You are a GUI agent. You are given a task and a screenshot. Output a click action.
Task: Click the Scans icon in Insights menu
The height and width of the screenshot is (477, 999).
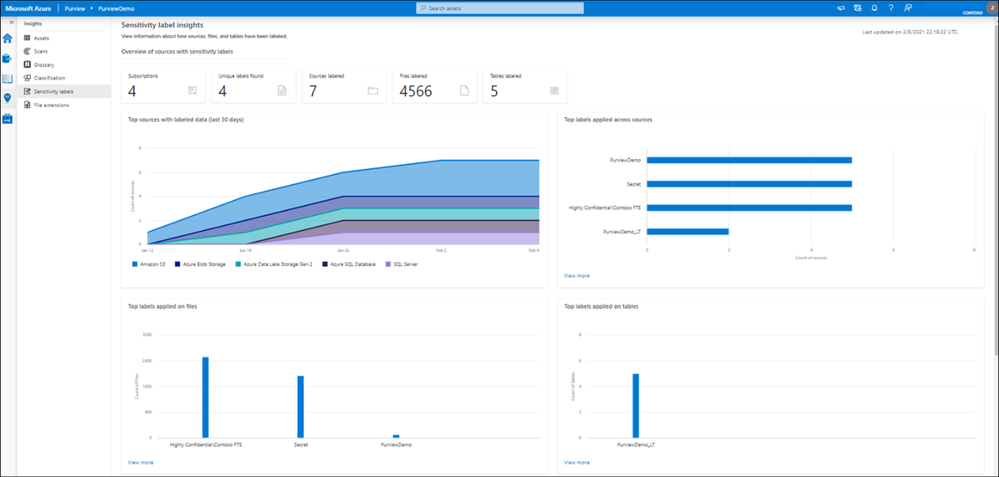click(27, 51)
